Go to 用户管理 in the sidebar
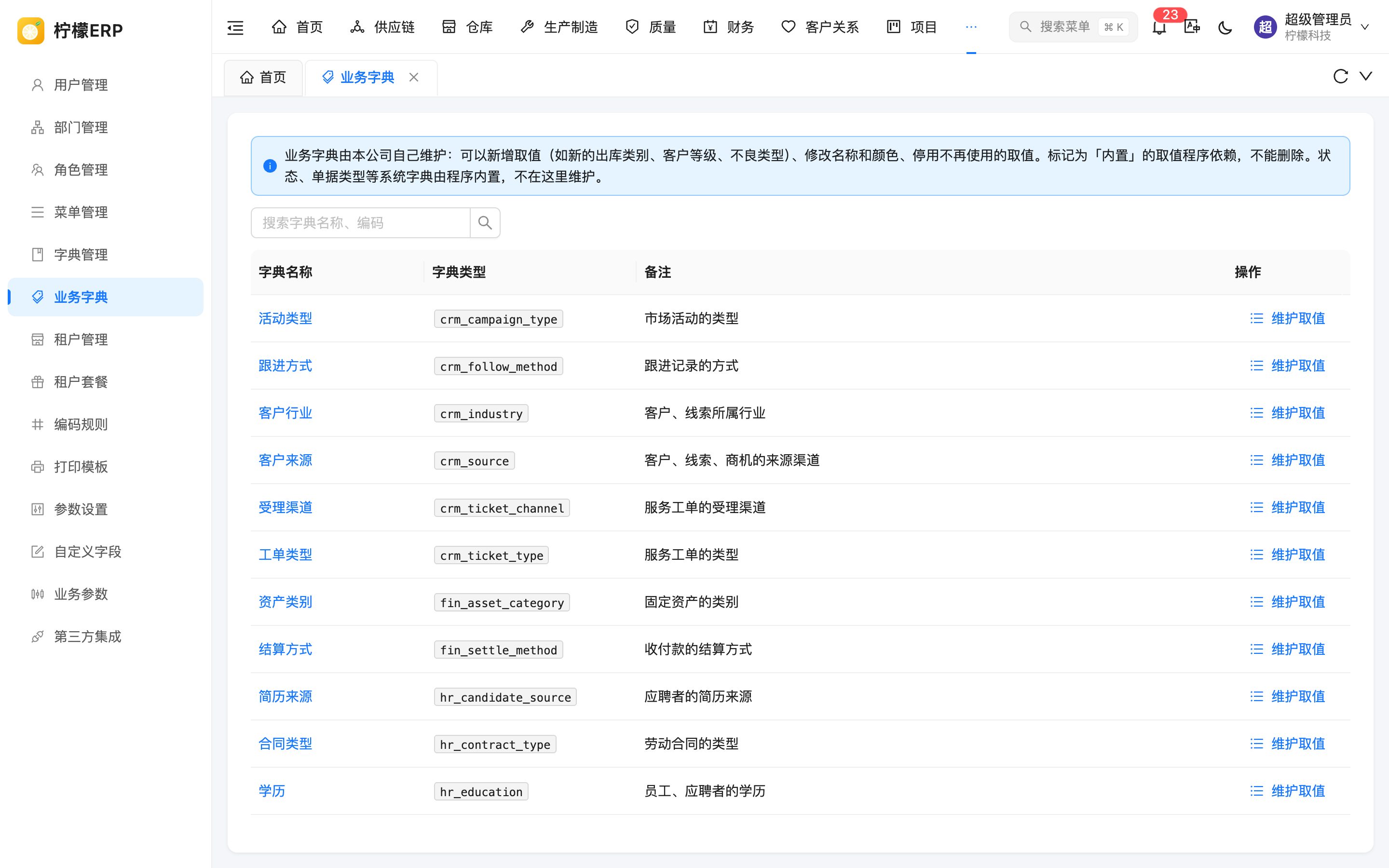Viewport: 1389px width, 868px height. (106, 85)
